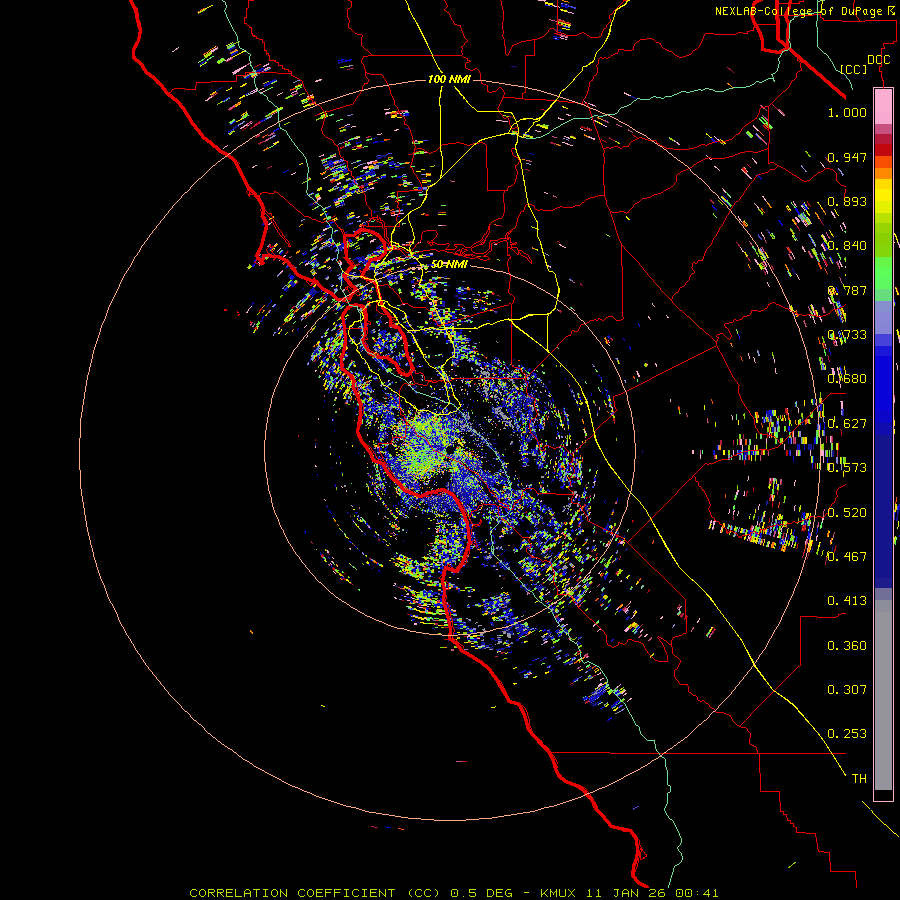Click the KMUX station identifier in caption
Image resolution: width=900 pixels, height=900 pixels.
tap(558, 893)
